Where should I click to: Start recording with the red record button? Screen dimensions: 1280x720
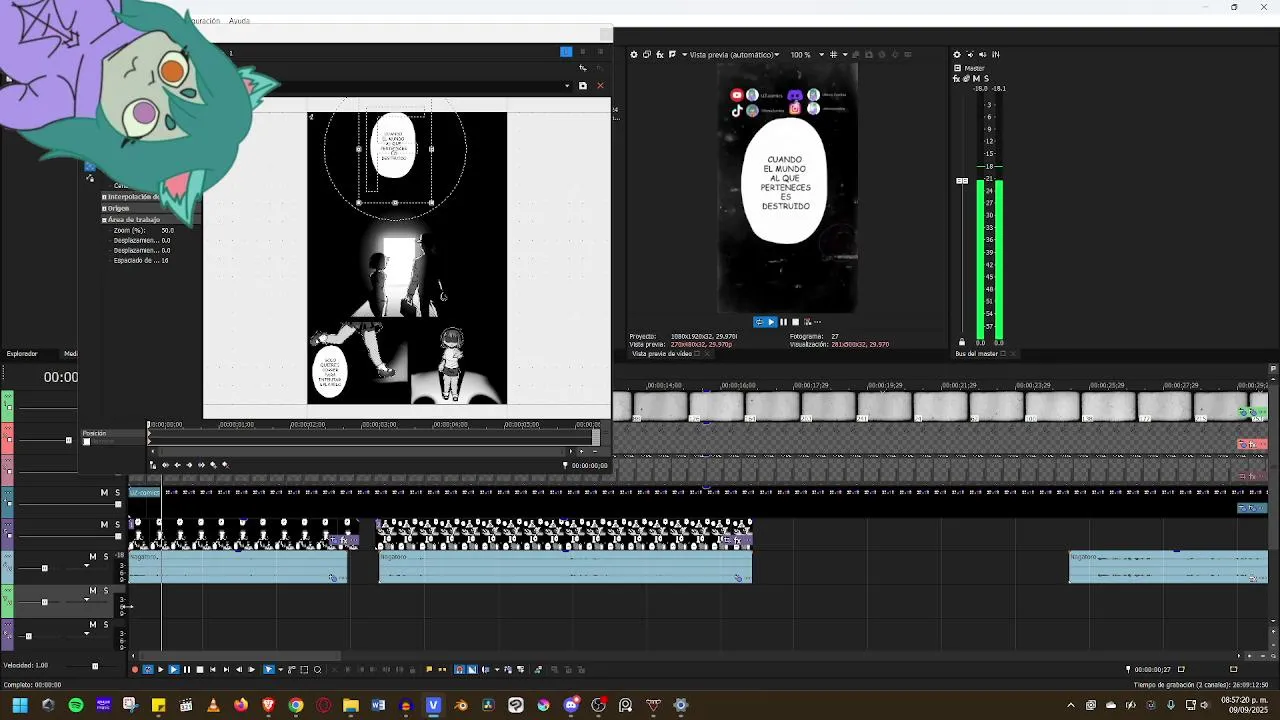click(x=134, y=670)
